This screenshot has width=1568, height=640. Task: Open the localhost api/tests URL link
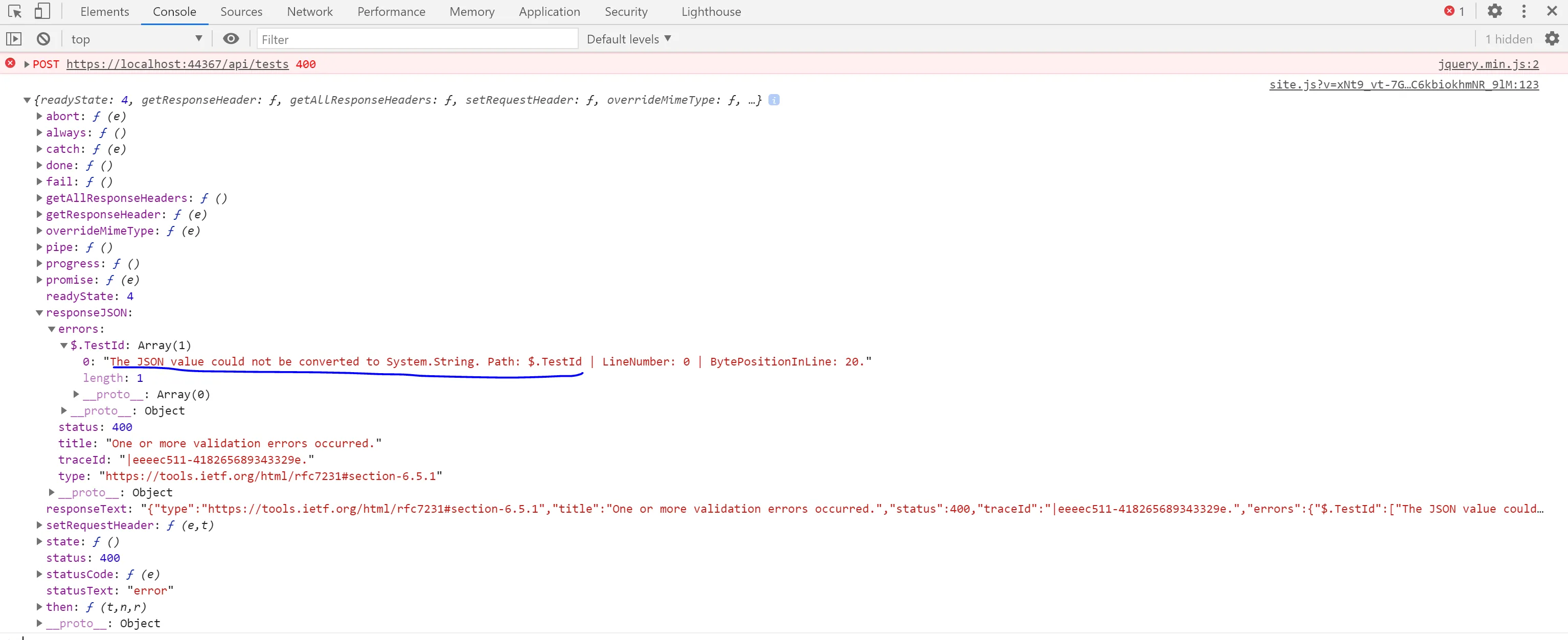[x=177, y=64]
